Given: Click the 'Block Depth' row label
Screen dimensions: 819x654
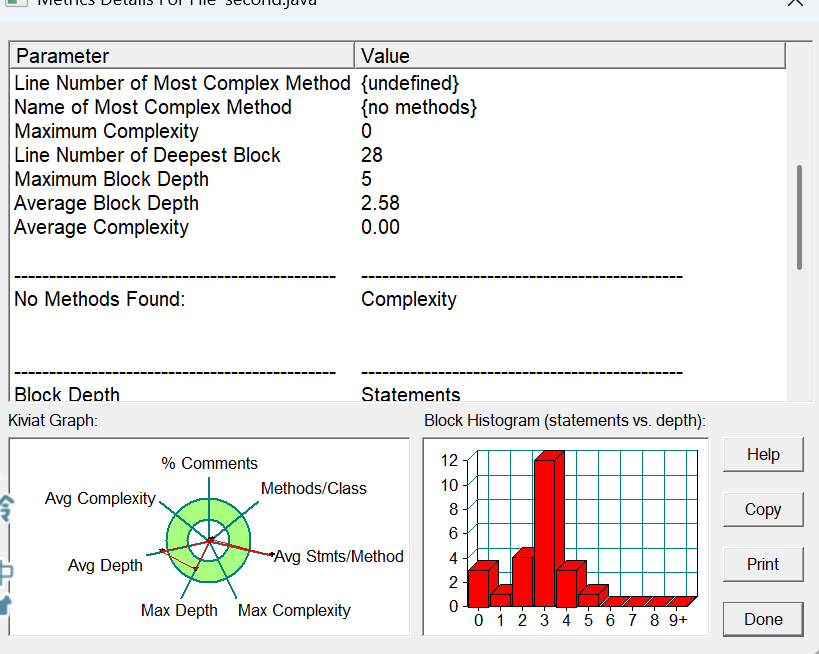Looking at the screenshot, I should click(x=67, y=394).
